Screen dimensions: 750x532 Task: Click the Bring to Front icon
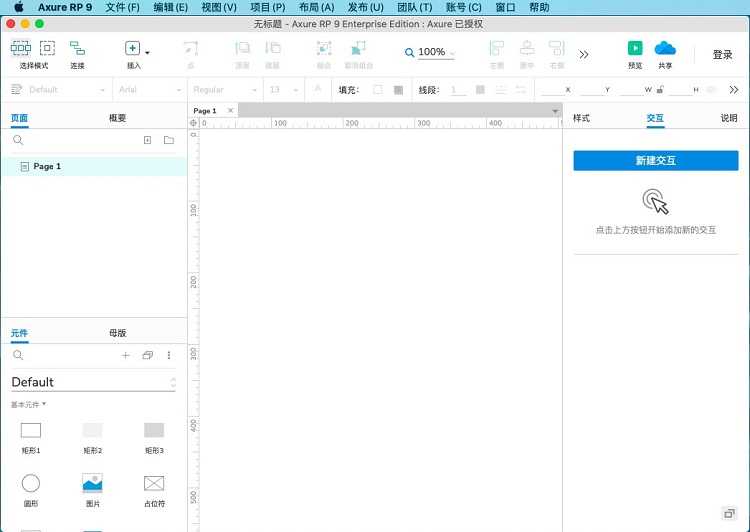[243, 48]
